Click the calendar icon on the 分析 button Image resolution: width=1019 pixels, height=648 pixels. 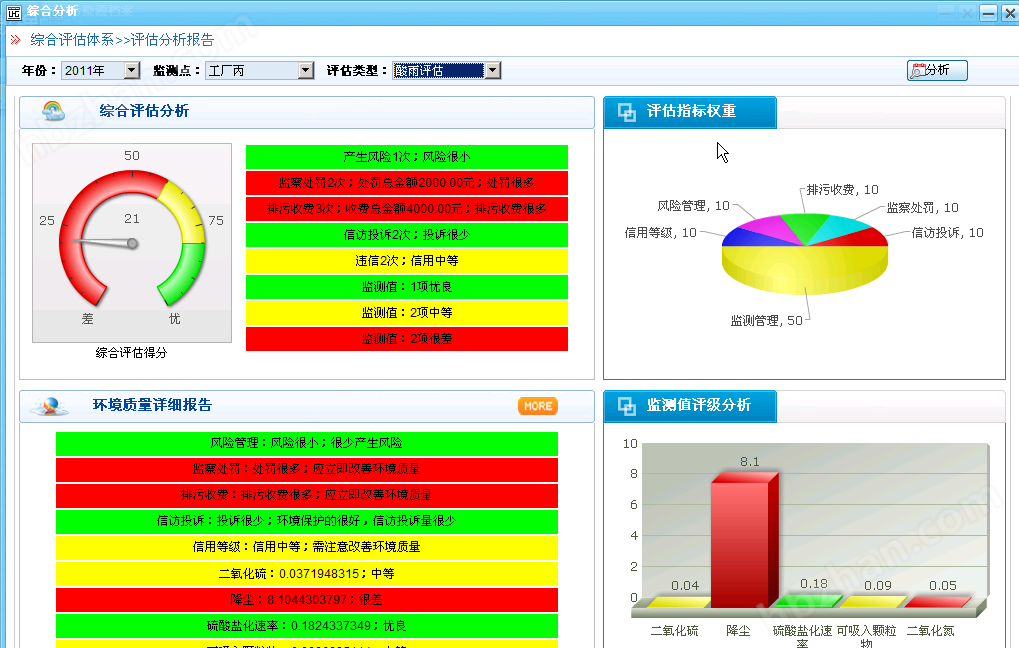pyautogui.click(x=917, y=71)
